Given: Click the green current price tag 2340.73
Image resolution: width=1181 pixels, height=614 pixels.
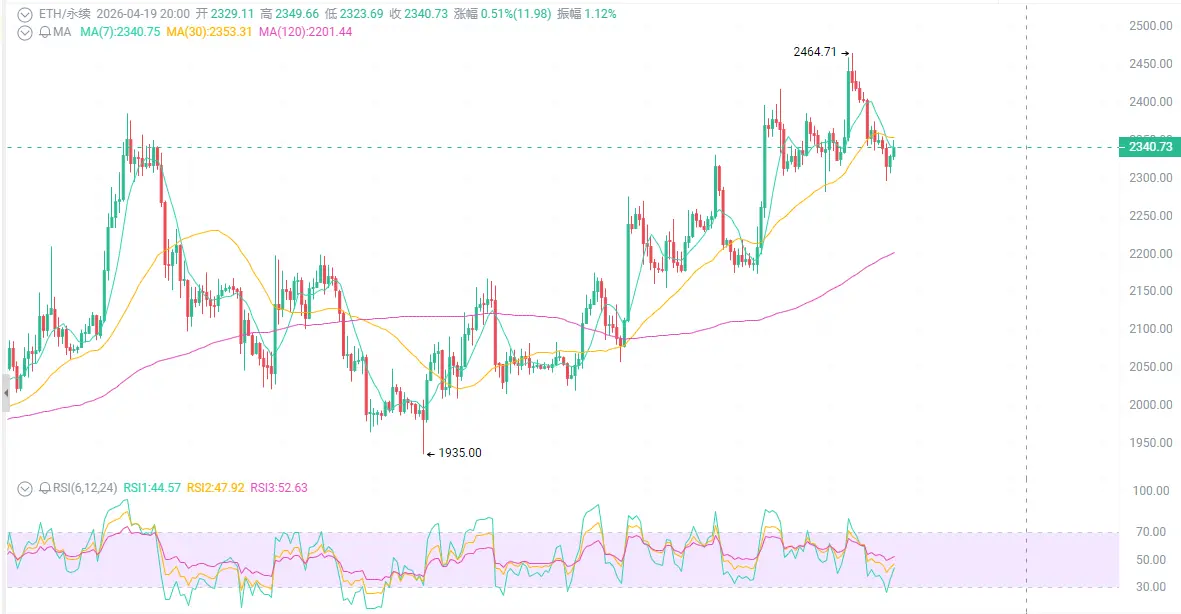Looking at the screenshot, I should point(1150,147).
